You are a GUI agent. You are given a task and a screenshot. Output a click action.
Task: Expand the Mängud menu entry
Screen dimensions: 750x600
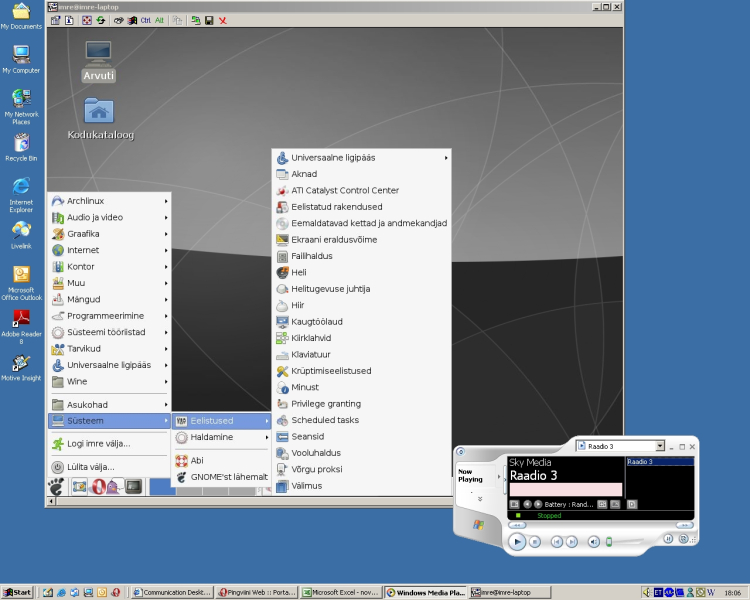pos(110,300)
